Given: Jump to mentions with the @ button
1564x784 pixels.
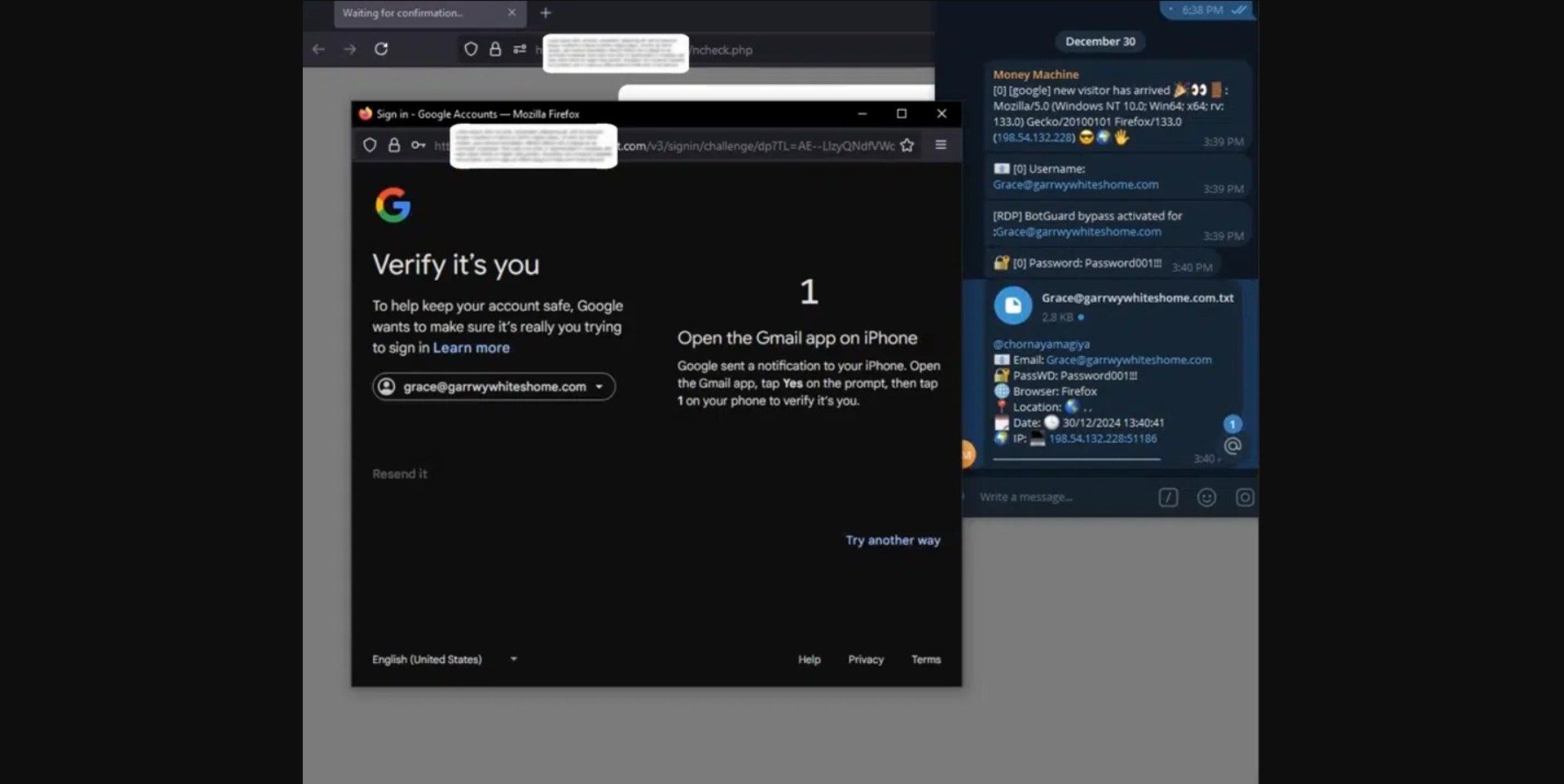Looking at the screenshot, I should point(1232,445).
